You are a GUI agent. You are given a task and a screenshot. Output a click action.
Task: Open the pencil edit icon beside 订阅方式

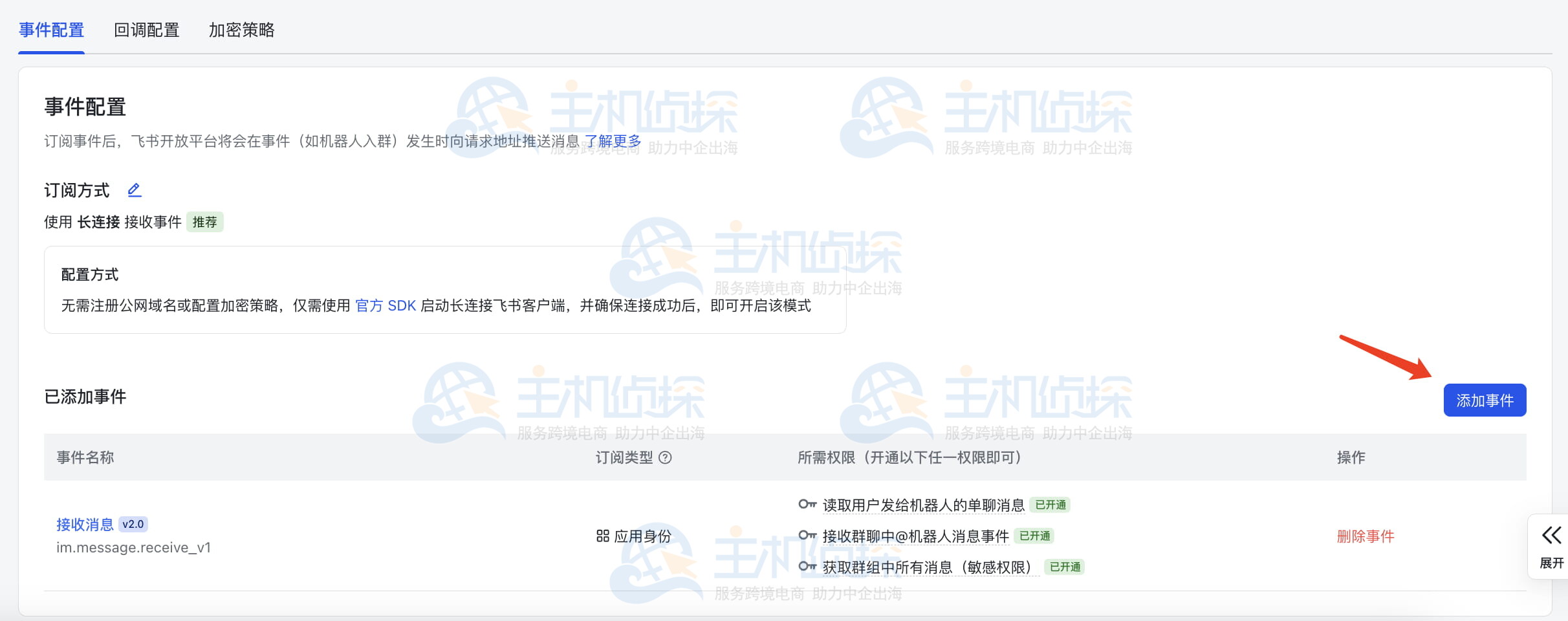(x=135, y=190)
